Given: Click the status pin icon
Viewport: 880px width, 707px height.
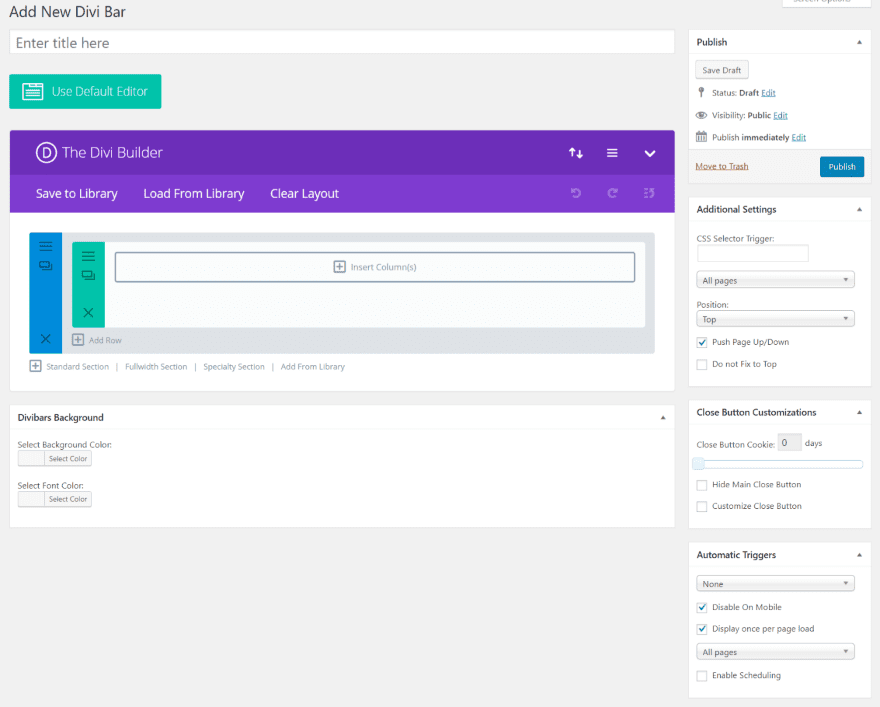Looking at the screenshot, I should (701, 93).
